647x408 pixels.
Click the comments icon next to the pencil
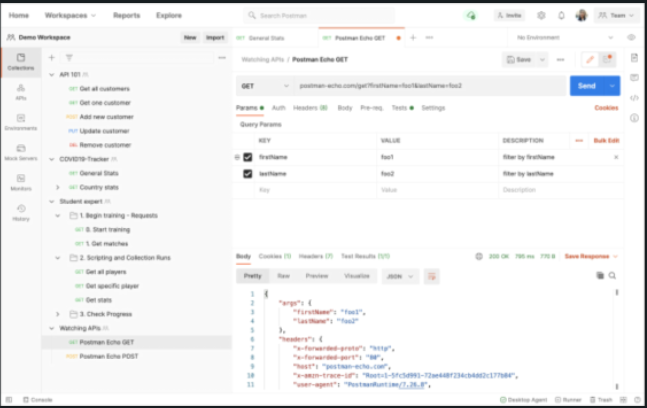click(x=607, y=60)
